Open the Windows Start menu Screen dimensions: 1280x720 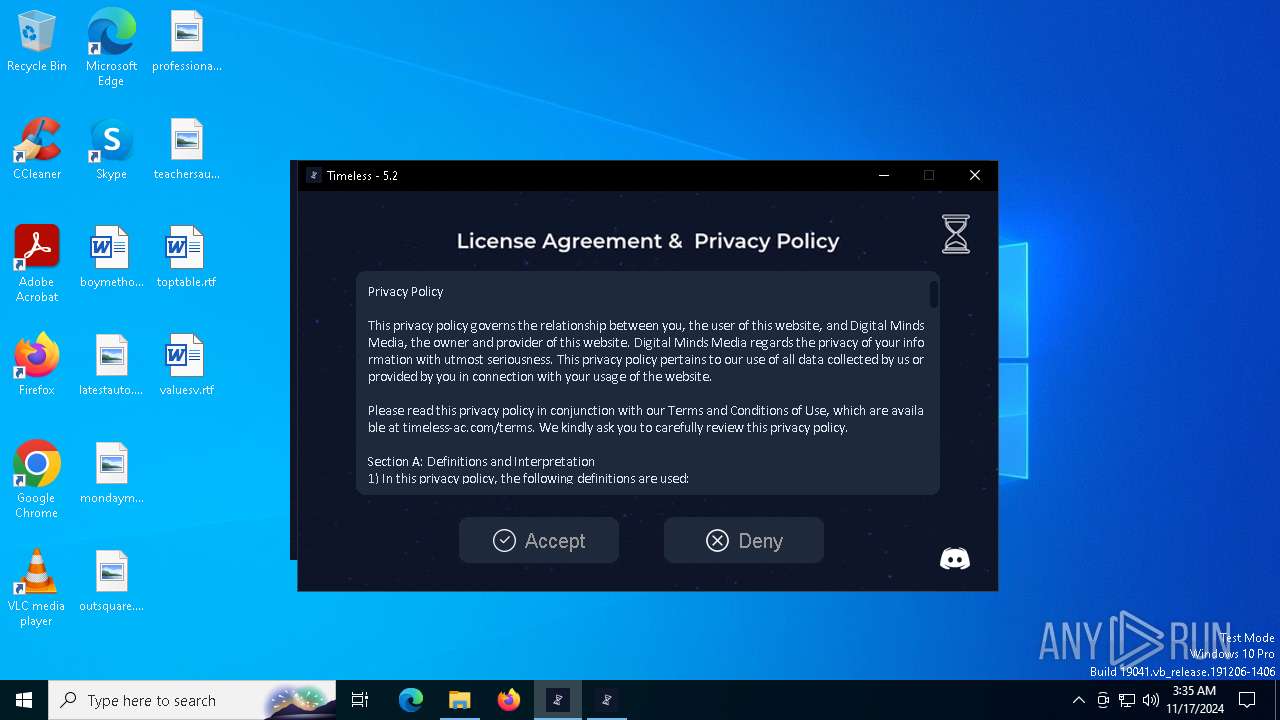click(x=24, y=700)
